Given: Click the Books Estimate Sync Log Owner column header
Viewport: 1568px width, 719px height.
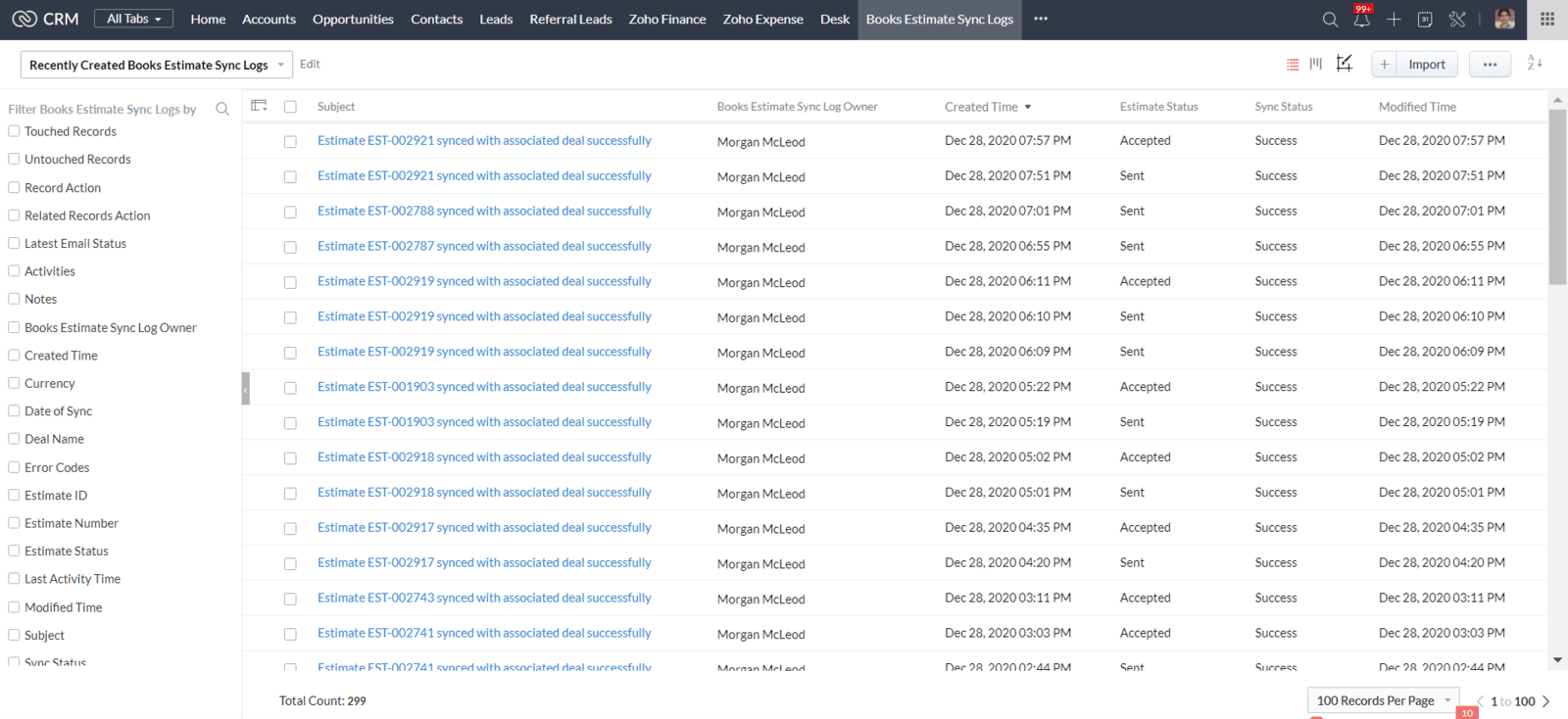Looking at the screenshot, I should click(x=797, y=107).
